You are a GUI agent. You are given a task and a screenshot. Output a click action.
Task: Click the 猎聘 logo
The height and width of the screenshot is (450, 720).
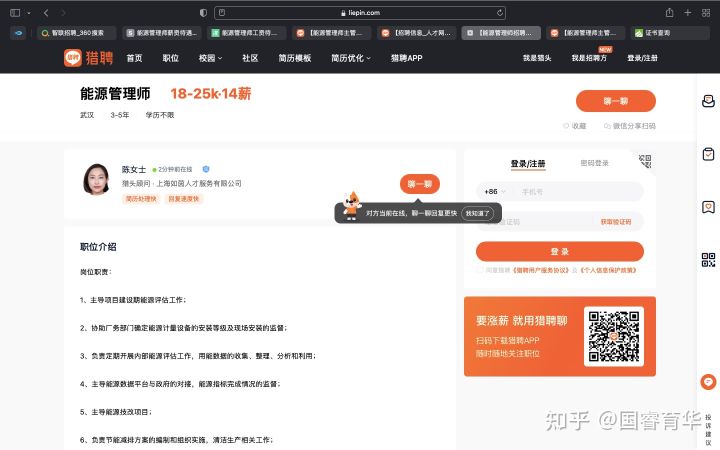(x=88, y=58)
